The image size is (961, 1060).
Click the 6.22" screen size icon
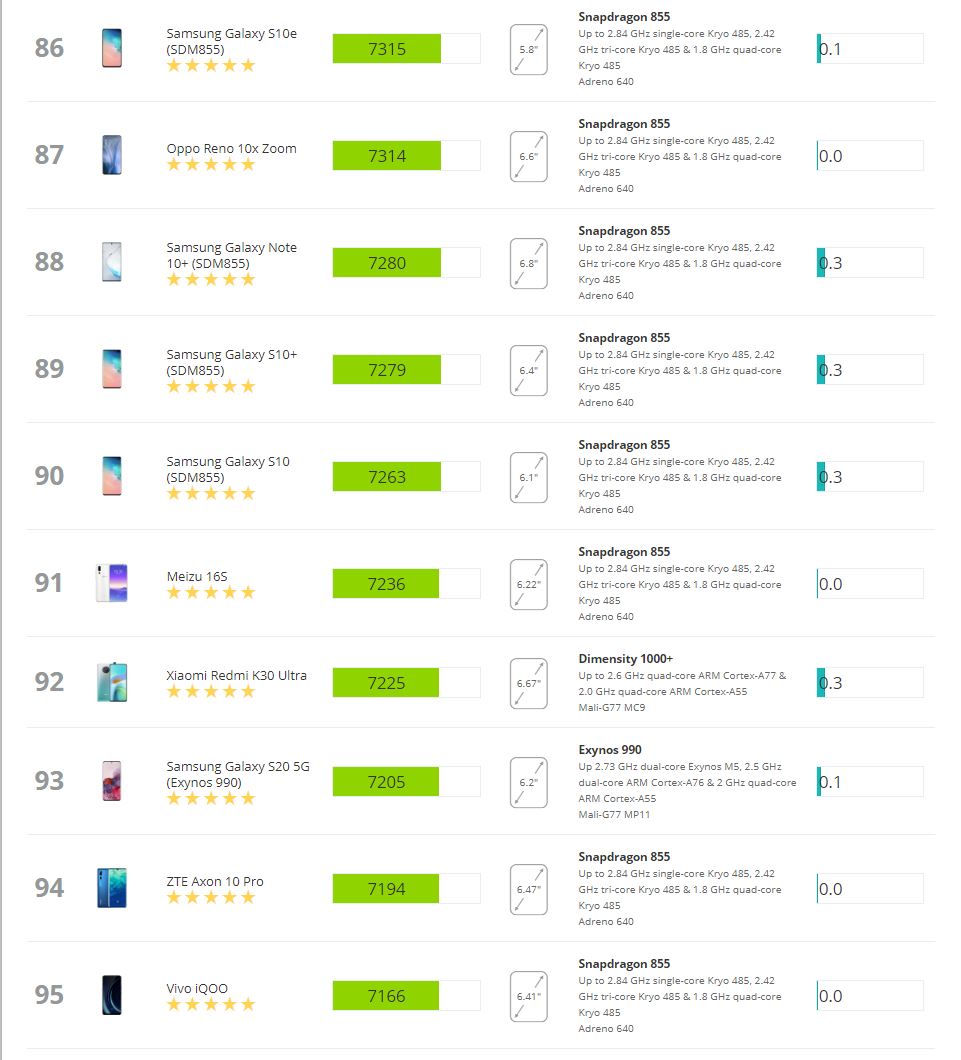[528, 584]
